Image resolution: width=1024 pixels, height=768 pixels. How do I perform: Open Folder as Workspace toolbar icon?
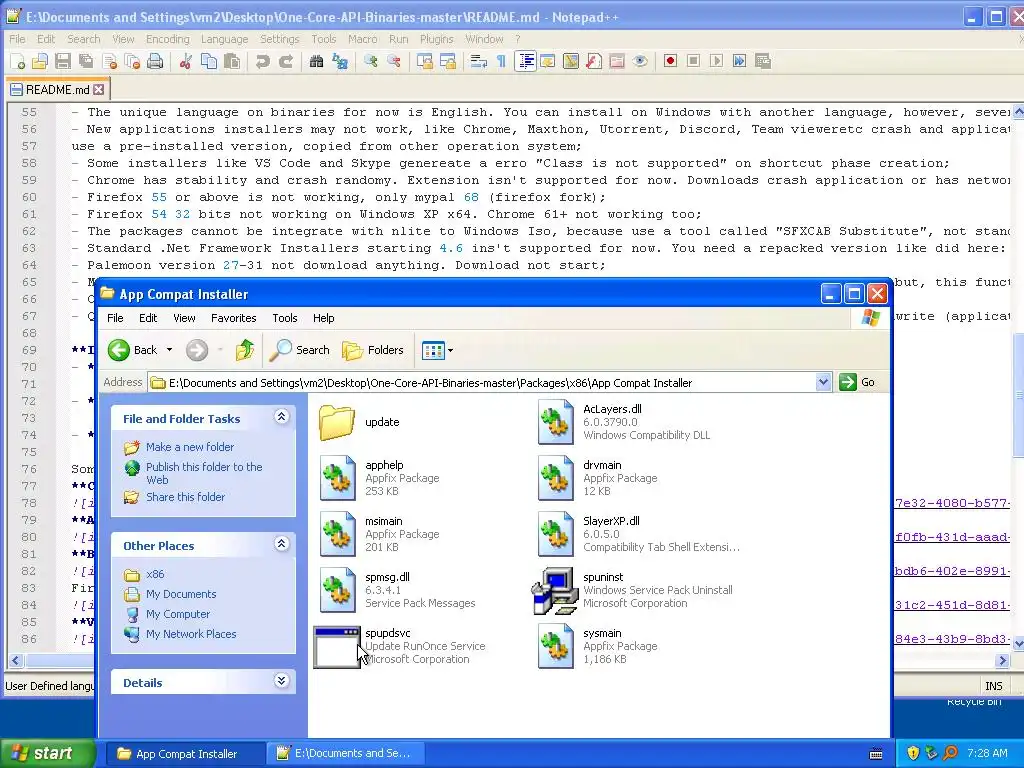(x=616, y=61)
